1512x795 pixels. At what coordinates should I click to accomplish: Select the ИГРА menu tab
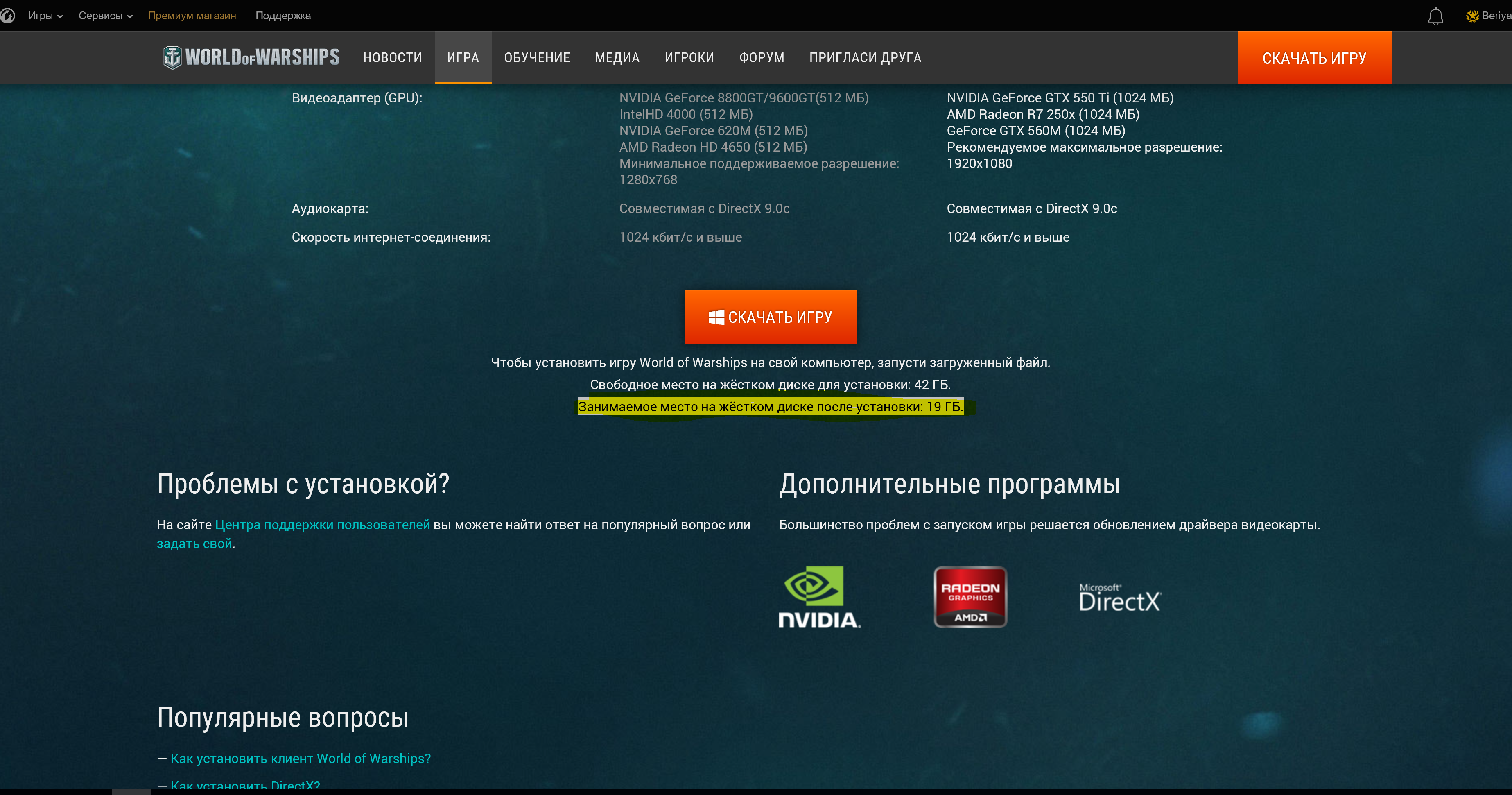[463, 57]
